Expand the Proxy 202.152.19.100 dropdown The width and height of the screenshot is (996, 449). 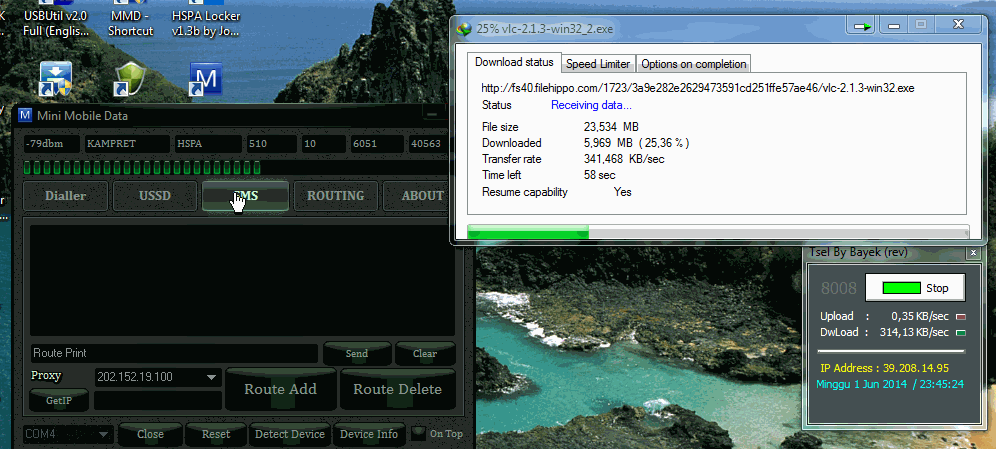coord(211,377)
